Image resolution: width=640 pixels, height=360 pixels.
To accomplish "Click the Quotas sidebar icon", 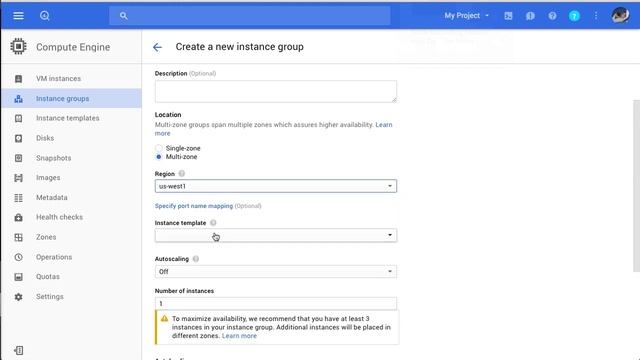I will coord(18,277).
